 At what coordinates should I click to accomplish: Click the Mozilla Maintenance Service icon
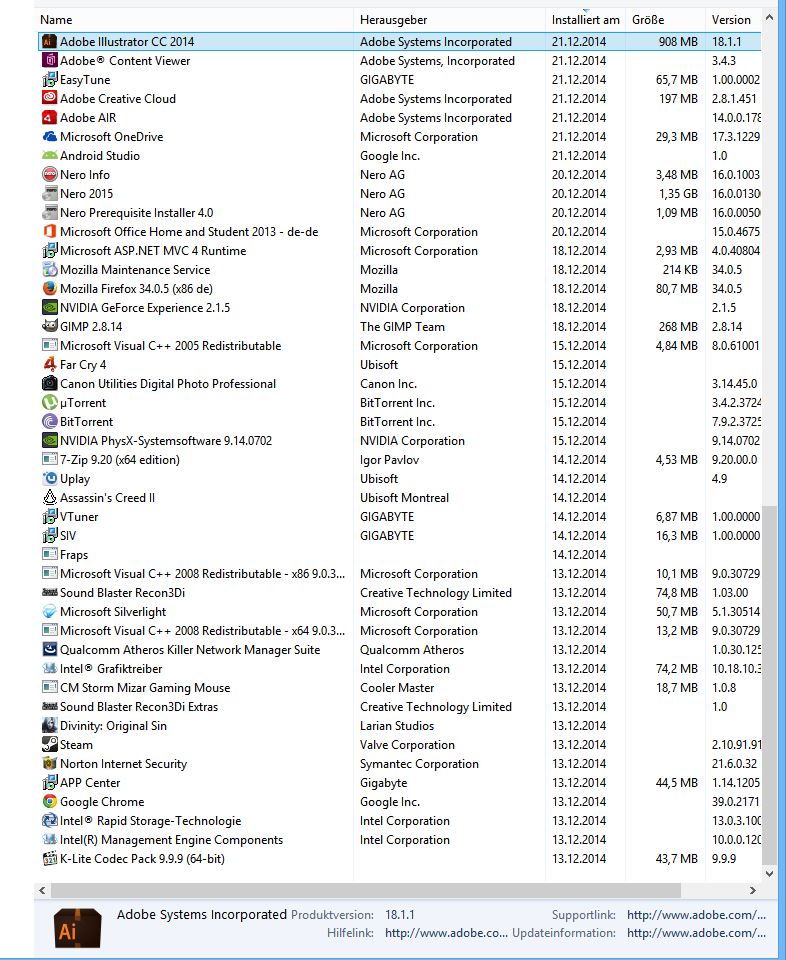(50, 269)
